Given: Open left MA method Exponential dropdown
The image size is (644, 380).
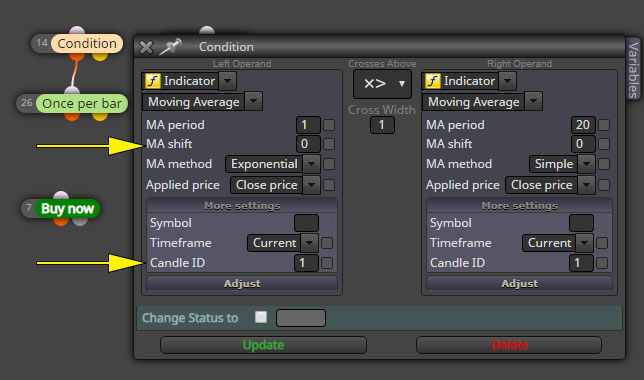Looking at the screenshot, I should [311, 164].
